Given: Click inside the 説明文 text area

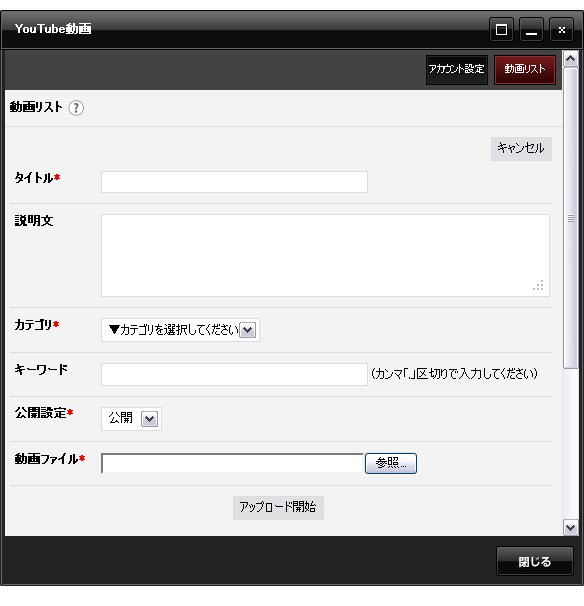Looking at the screenshot, I should click(x=325, y=255).
